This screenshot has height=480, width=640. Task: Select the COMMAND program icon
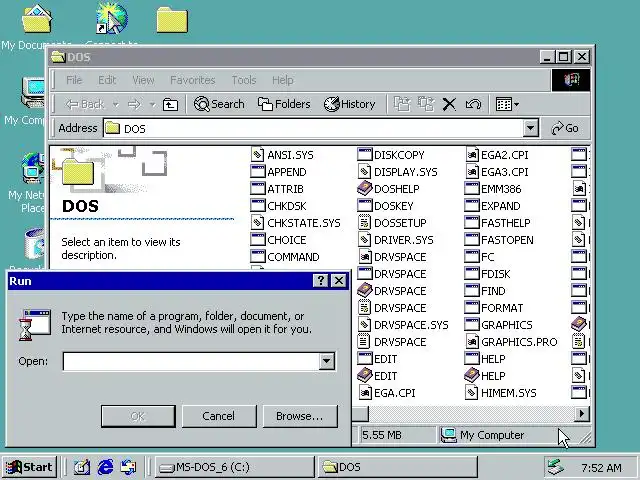click(x=258, y=257)
